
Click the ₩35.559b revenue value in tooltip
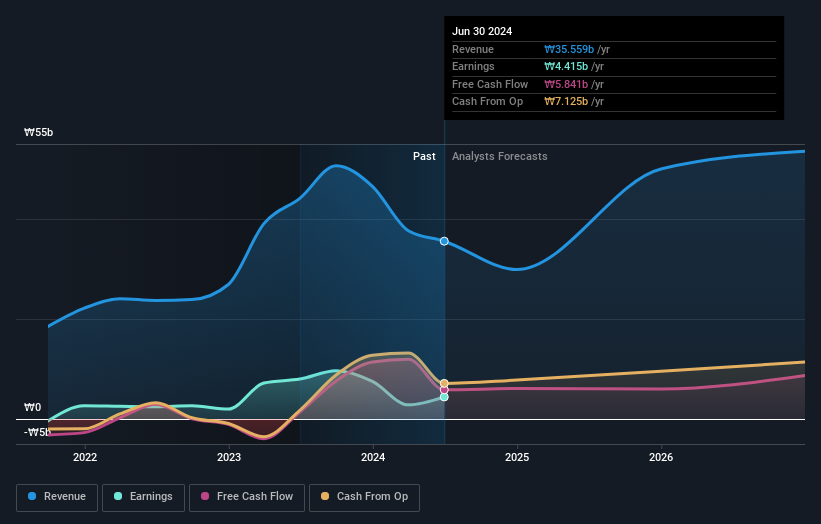(x=569, y=49)
